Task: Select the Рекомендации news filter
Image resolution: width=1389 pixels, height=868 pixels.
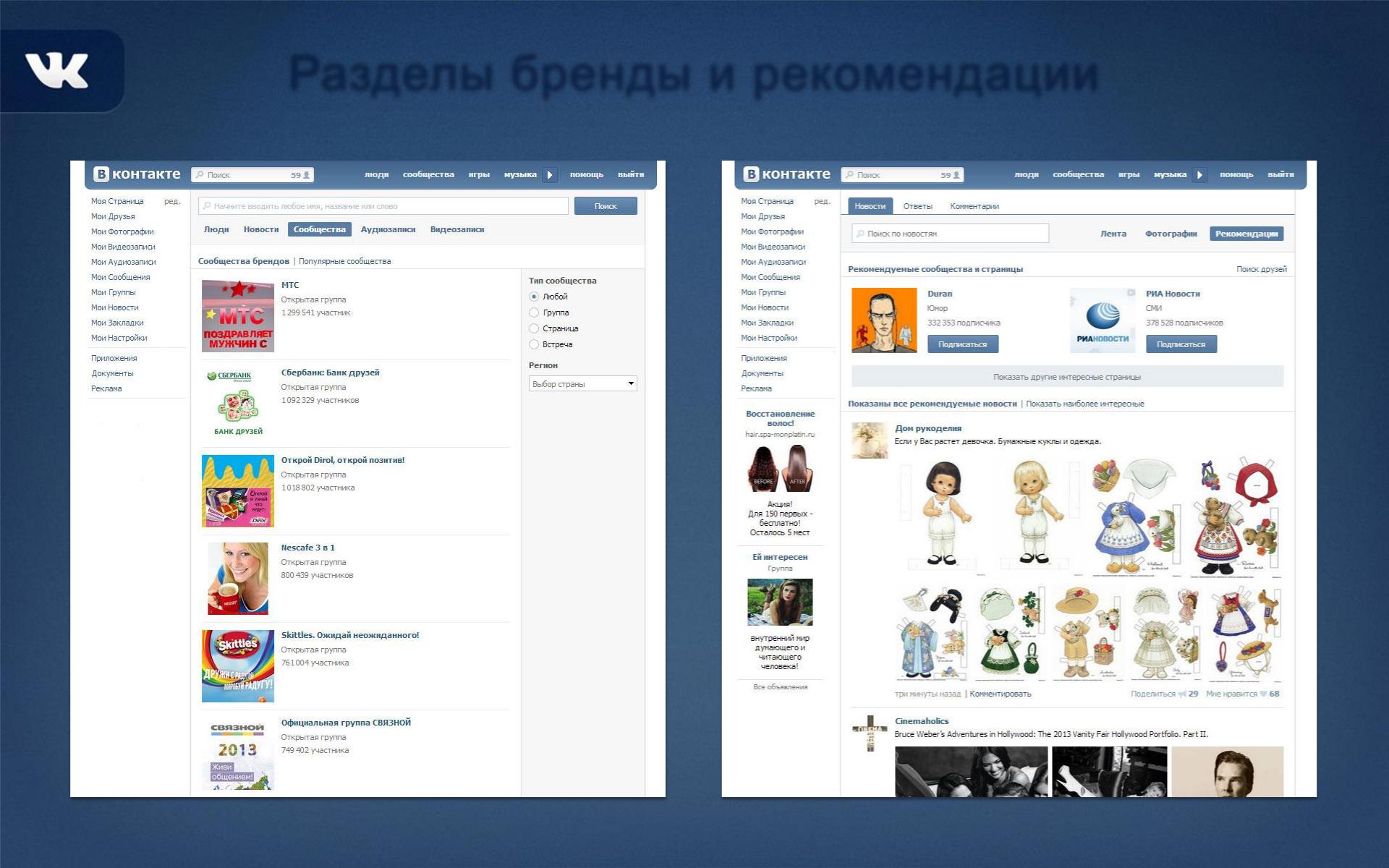Action: coord(1246,234)
